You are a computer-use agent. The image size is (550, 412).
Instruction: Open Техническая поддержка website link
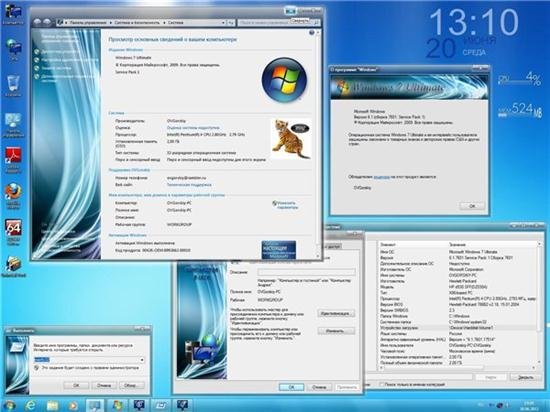(189, 184)
